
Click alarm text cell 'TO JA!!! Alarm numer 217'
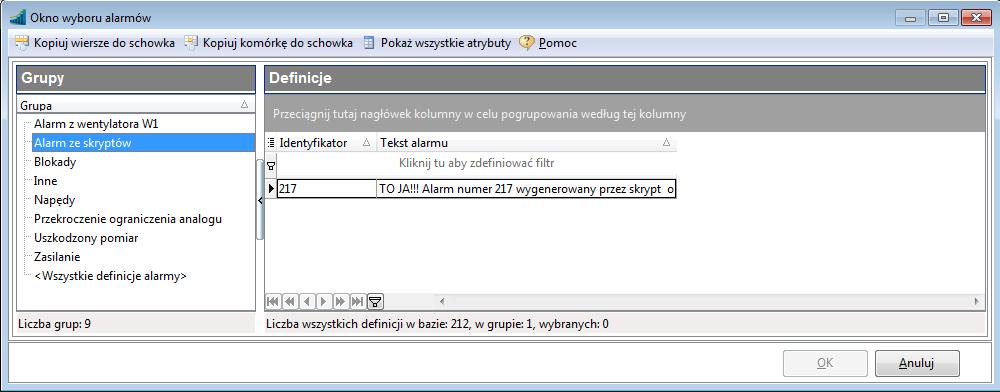click(x=527, y=189)
